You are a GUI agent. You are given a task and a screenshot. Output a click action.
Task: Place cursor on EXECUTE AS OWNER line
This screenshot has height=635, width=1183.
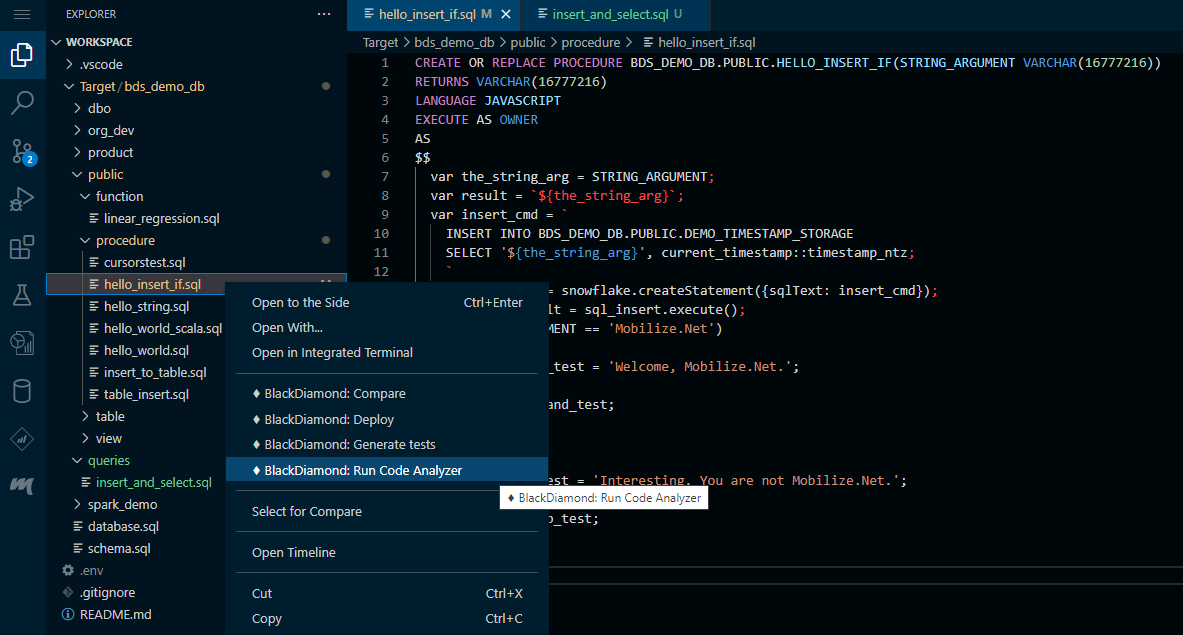pos(476,120)
